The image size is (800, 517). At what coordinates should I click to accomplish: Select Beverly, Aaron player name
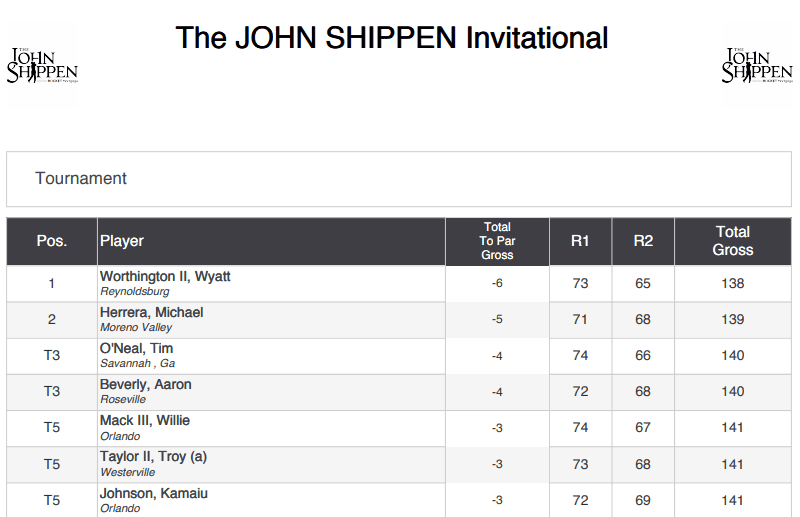click(146, 384)
